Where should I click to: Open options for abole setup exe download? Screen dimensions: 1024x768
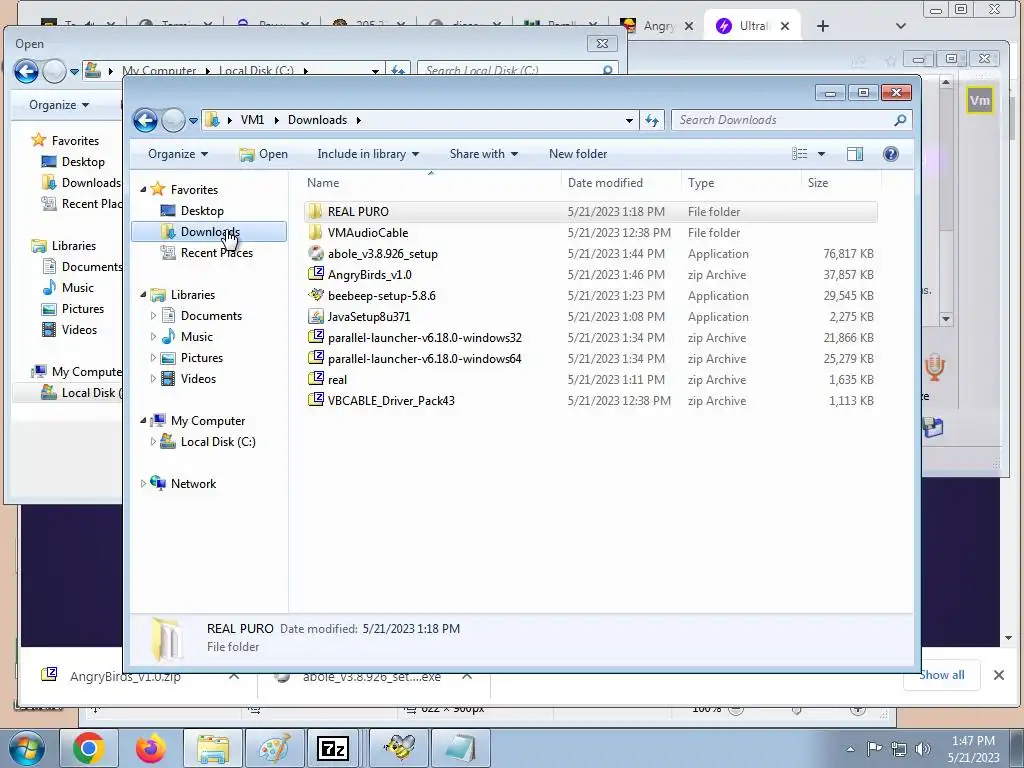pyautogui.click(x=467, y=677)
